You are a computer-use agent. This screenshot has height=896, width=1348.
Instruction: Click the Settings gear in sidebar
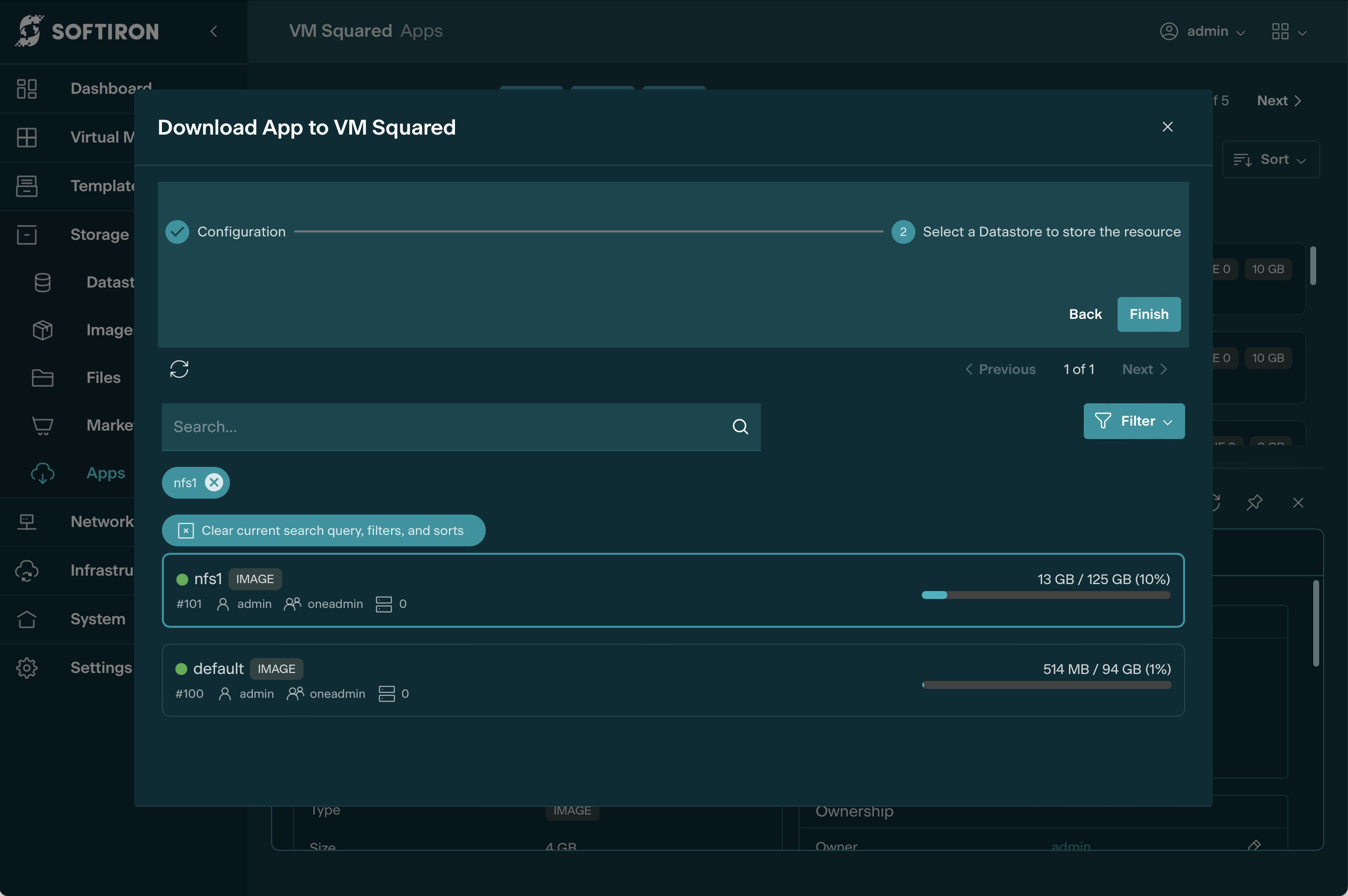[x=27, y=668]
